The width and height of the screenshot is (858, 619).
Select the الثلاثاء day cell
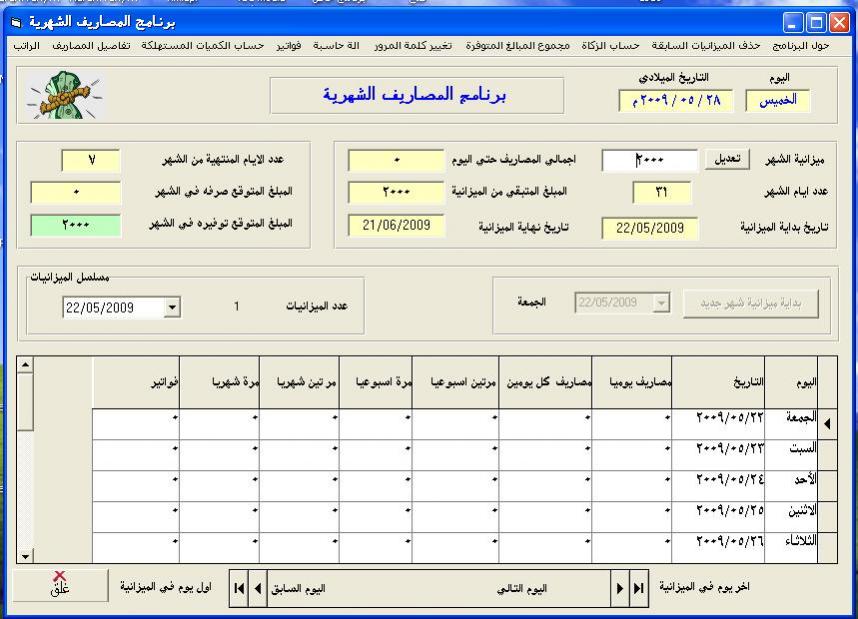tap(791, 547)
